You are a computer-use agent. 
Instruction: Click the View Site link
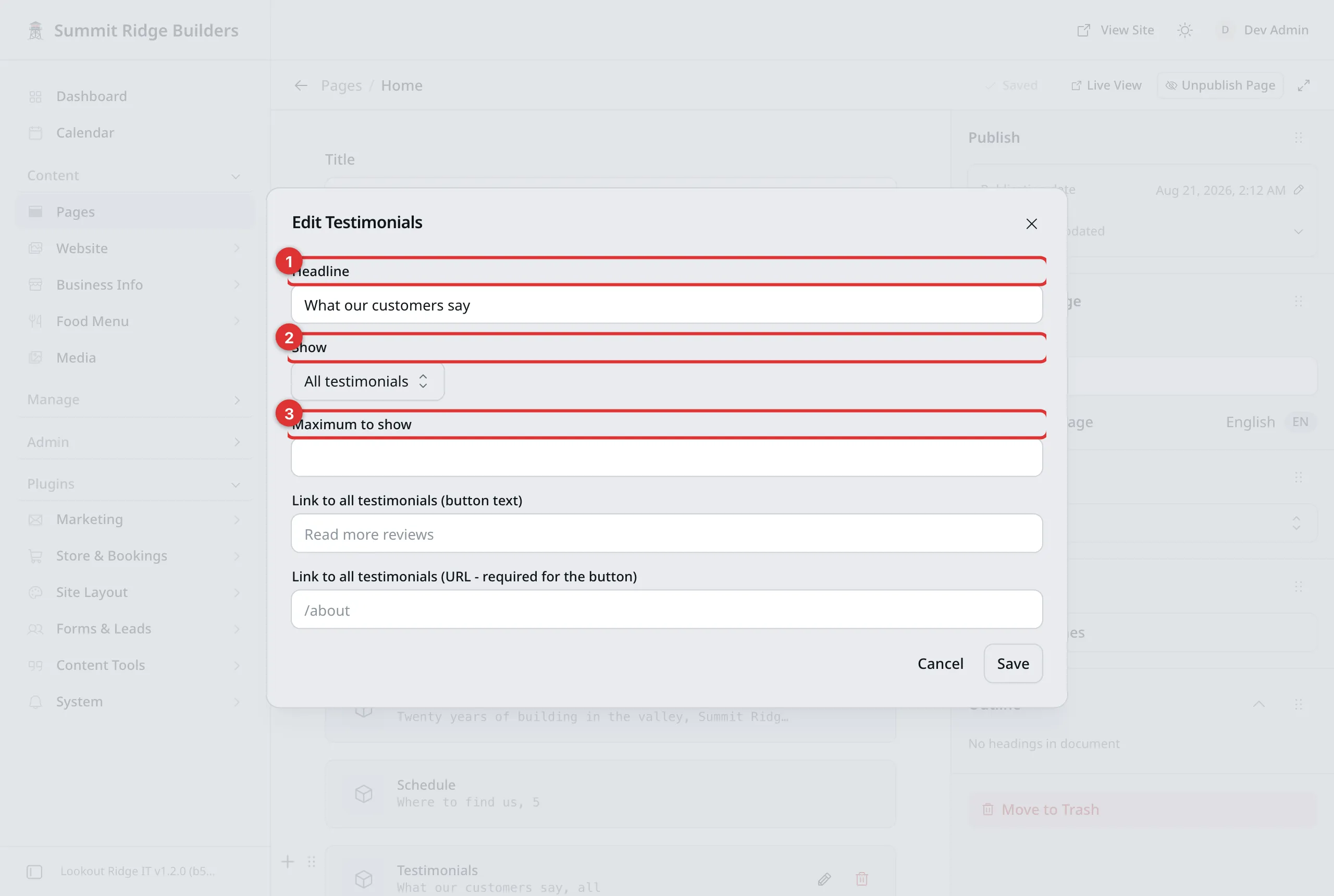point(1115,30)
